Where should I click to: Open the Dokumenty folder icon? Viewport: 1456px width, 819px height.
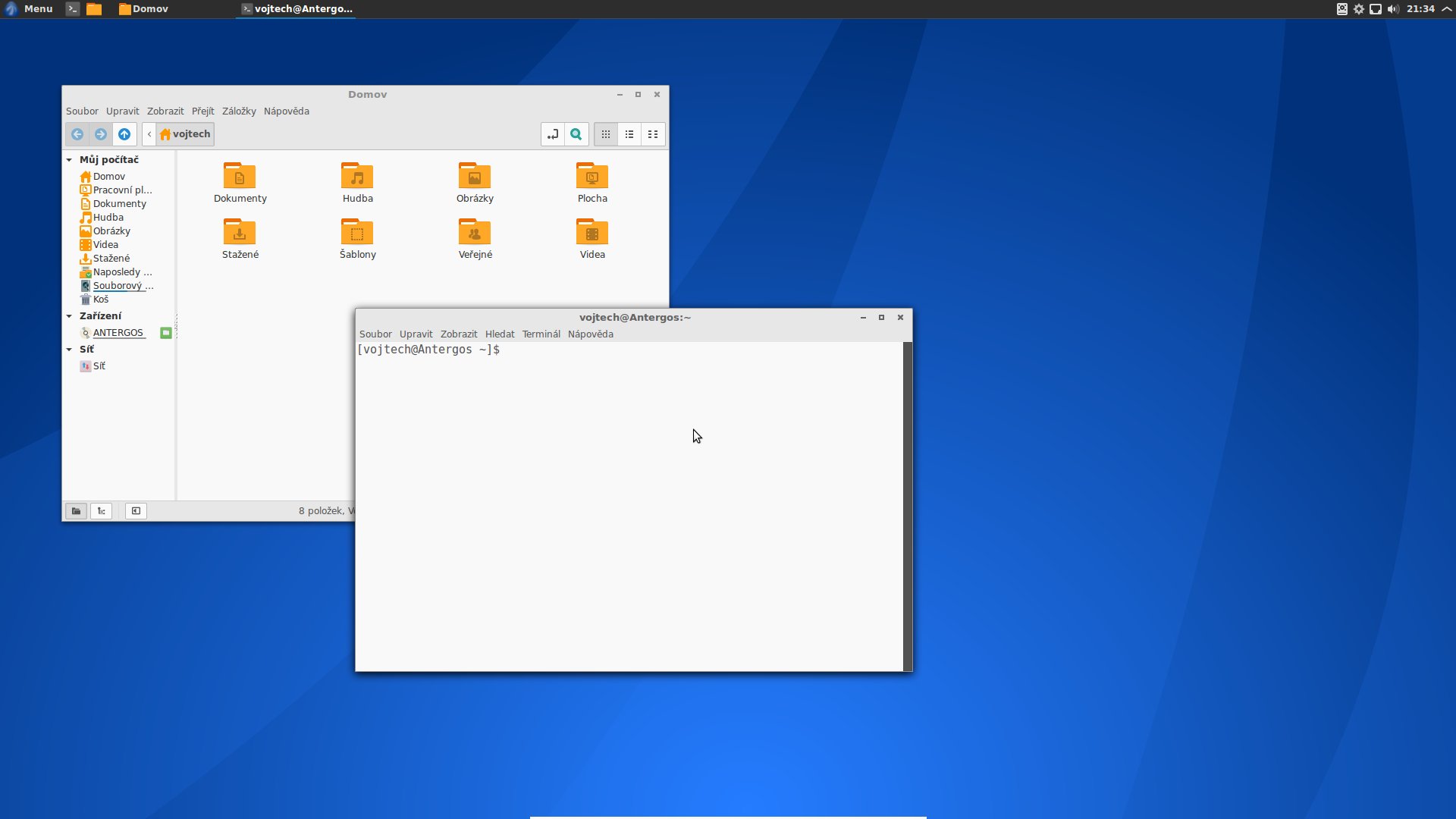(240, 175)
